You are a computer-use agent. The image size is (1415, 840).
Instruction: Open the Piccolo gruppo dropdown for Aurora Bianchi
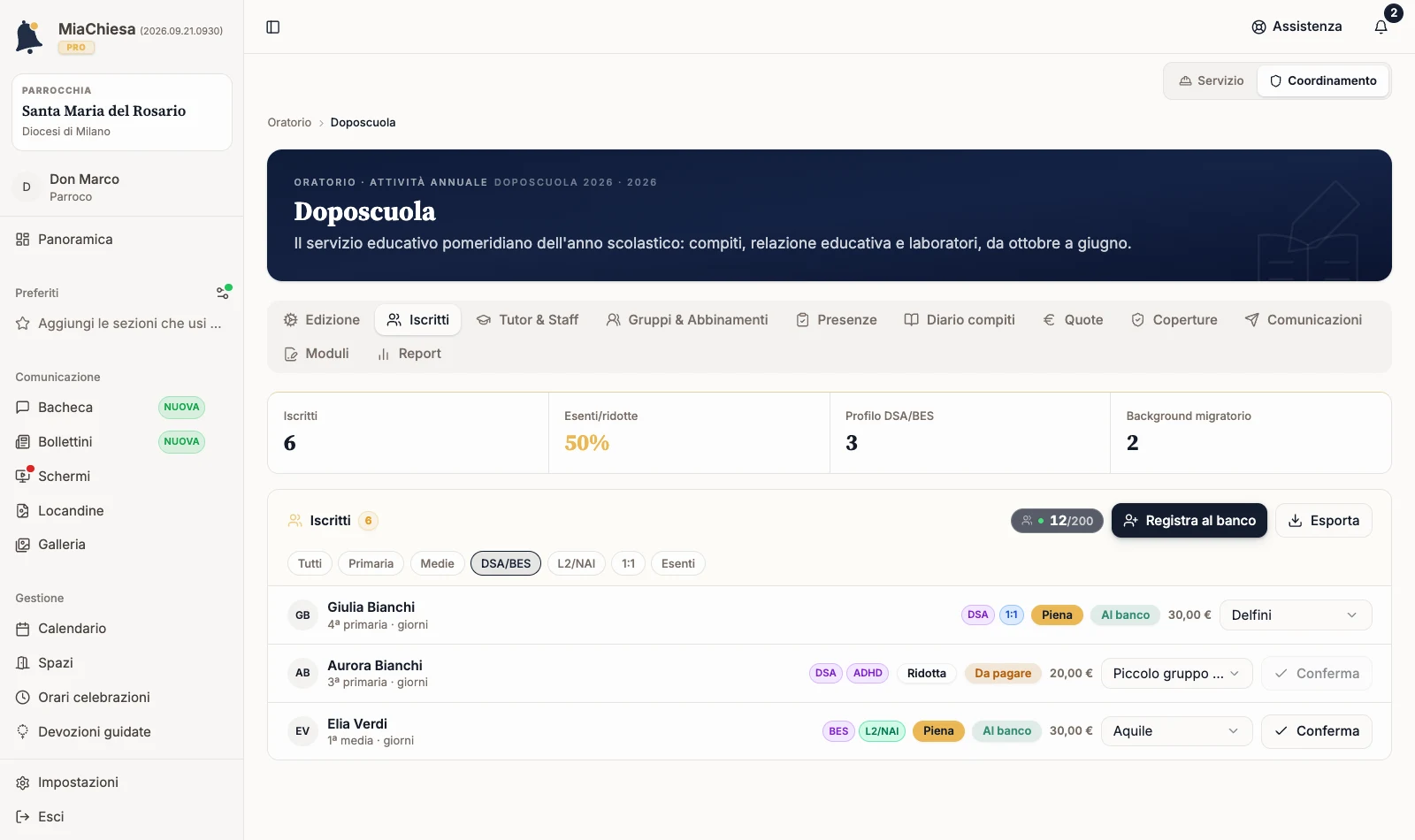tap(1177, 674)
